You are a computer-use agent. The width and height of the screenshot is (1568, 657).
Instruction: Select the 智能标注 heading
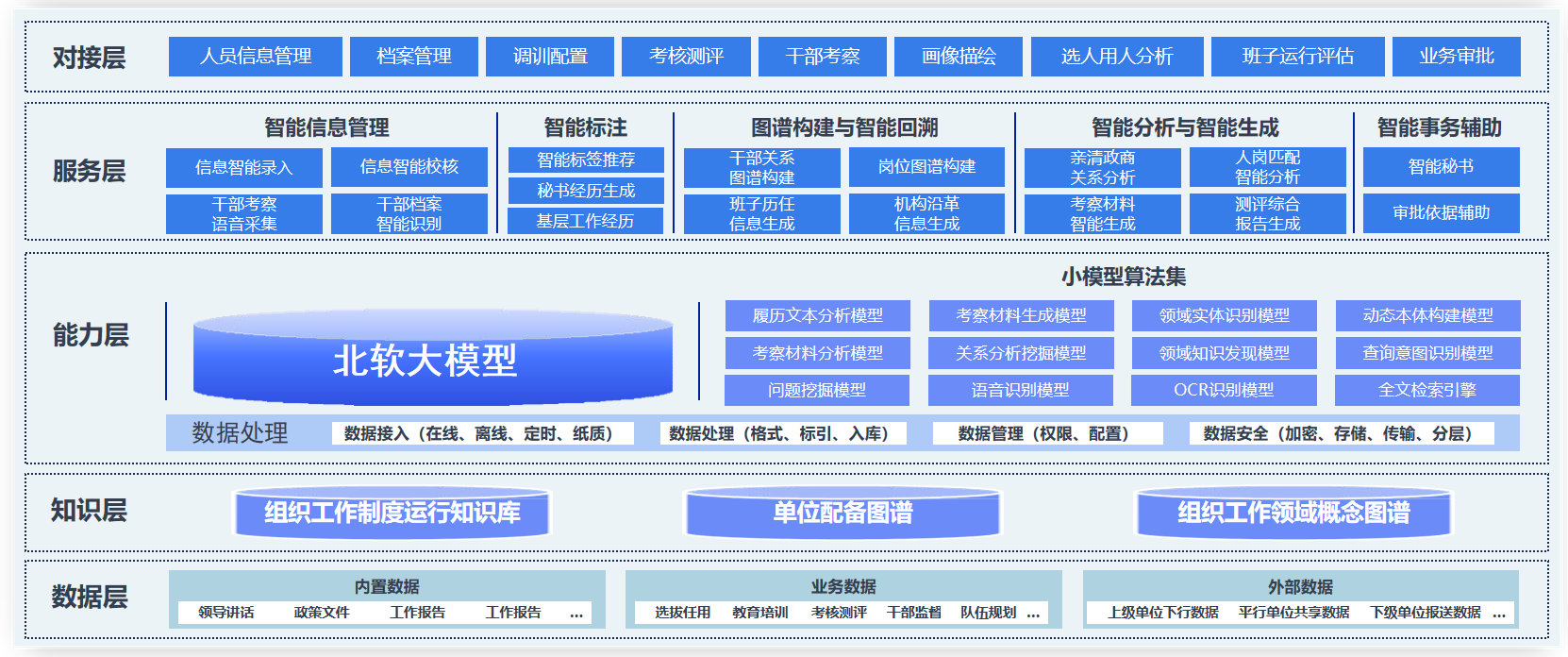tap(586, 127)
